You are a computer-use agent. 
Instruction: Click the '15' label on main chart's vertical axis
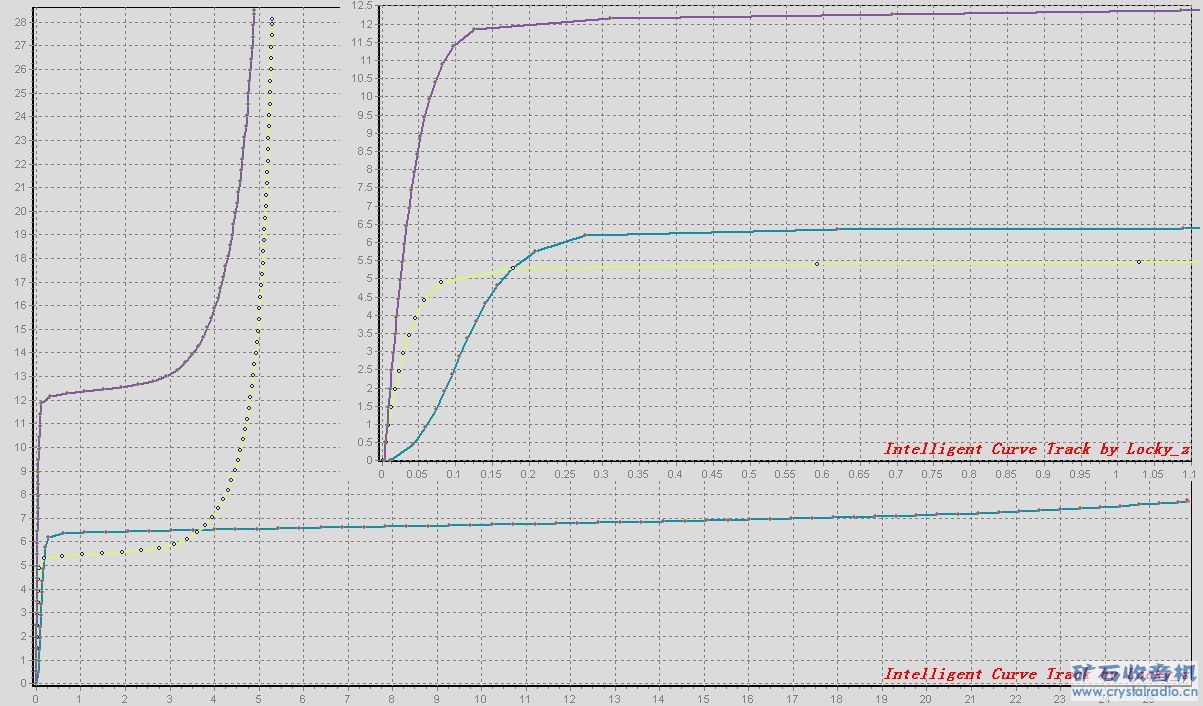[x=22, y=329]
